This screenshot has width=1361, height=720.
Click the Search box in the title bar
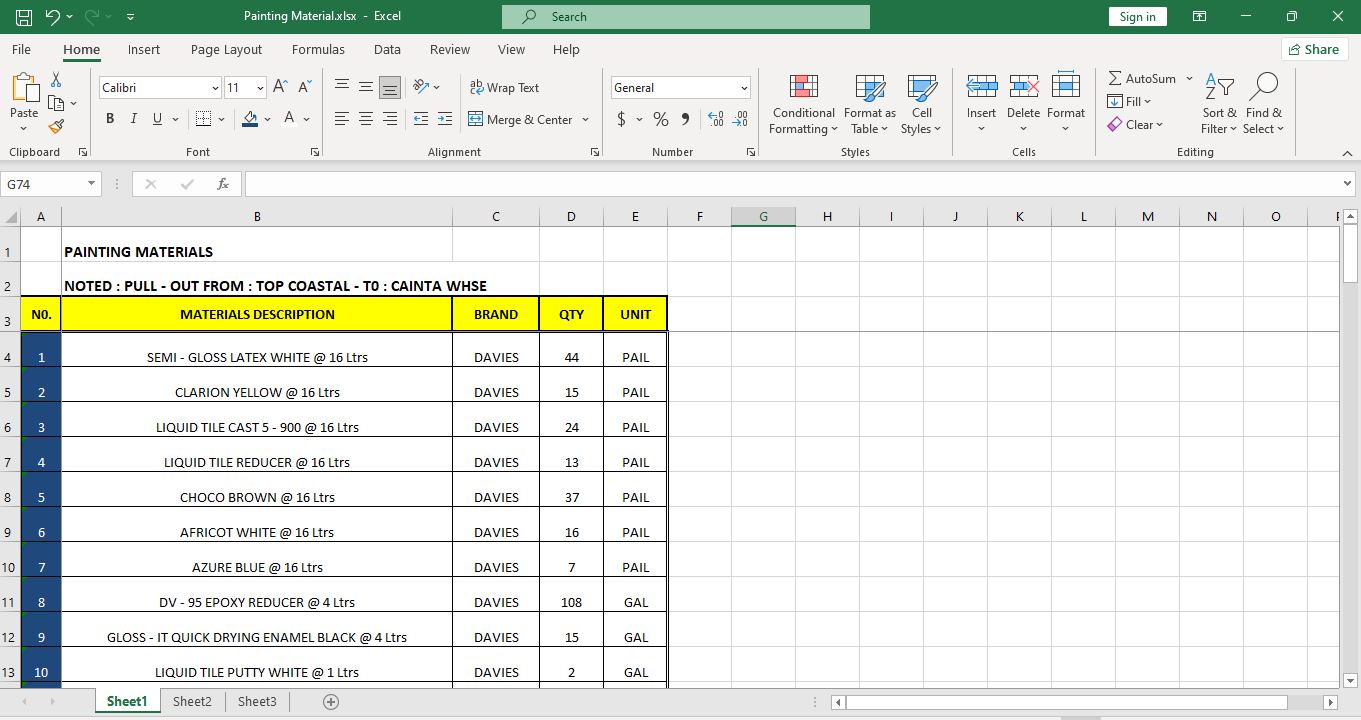686,17
